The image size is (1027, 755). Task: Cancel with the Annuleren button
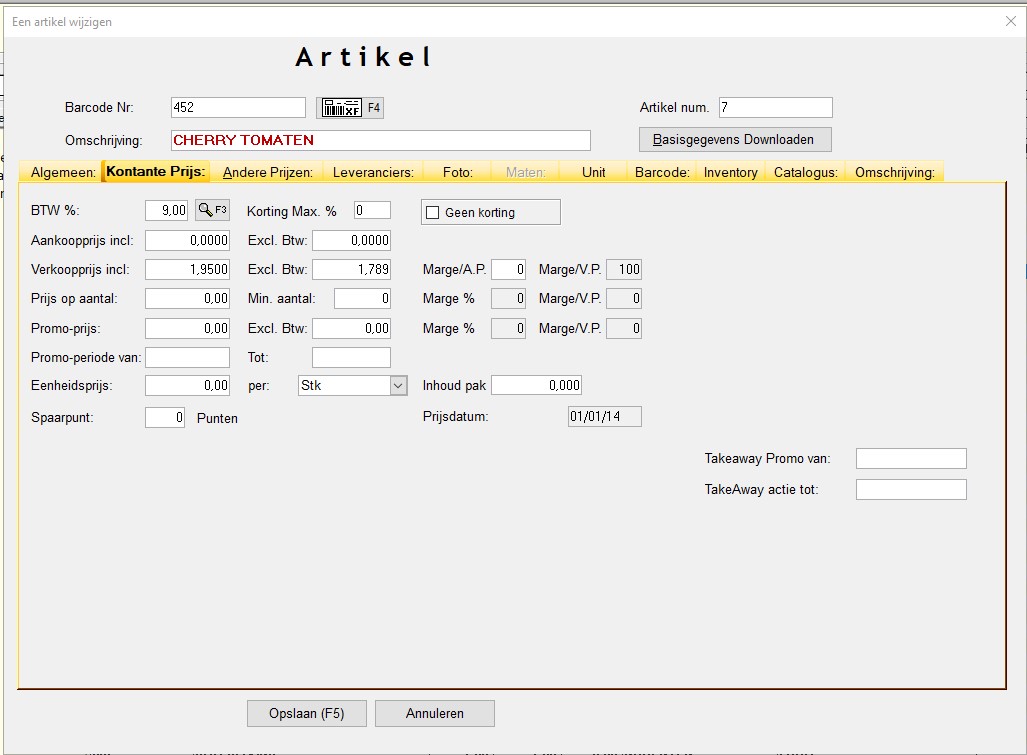(x=435, y=713)
